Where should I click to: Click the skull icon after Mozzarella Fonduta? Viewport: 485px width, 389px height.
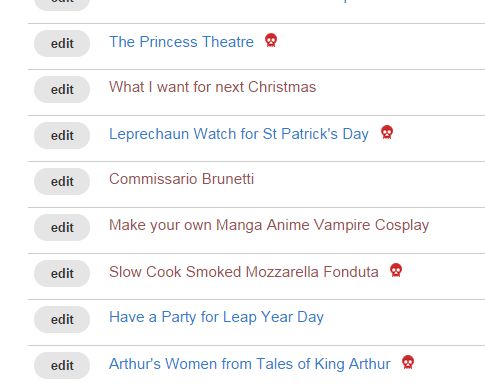[x=396, y=270]
